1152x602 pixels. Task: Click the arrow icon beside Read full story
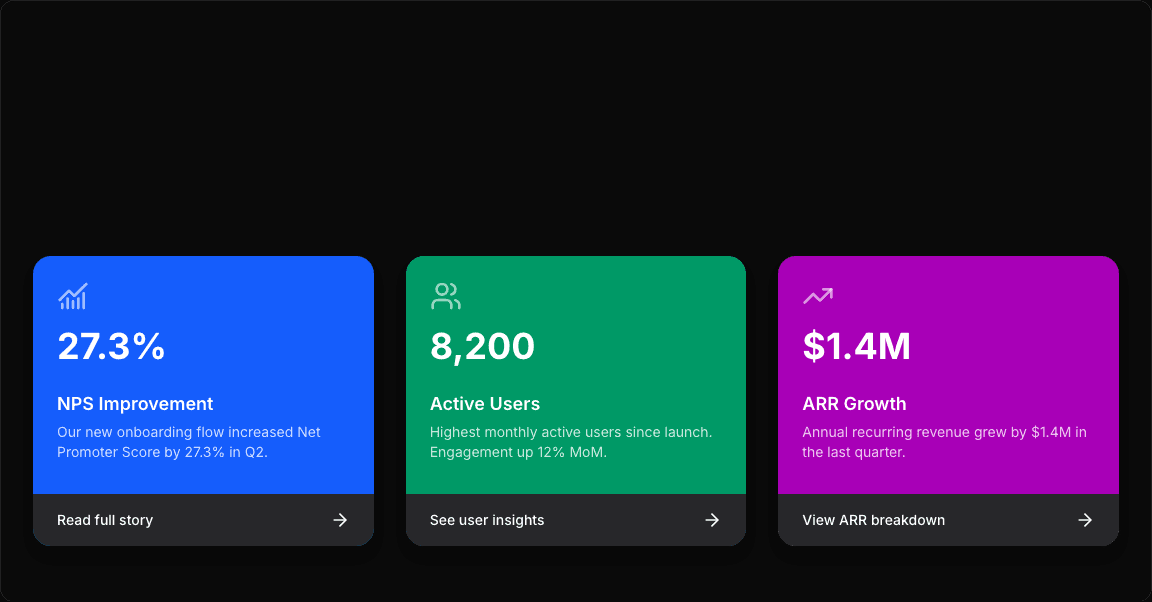[x=340, y=520]
